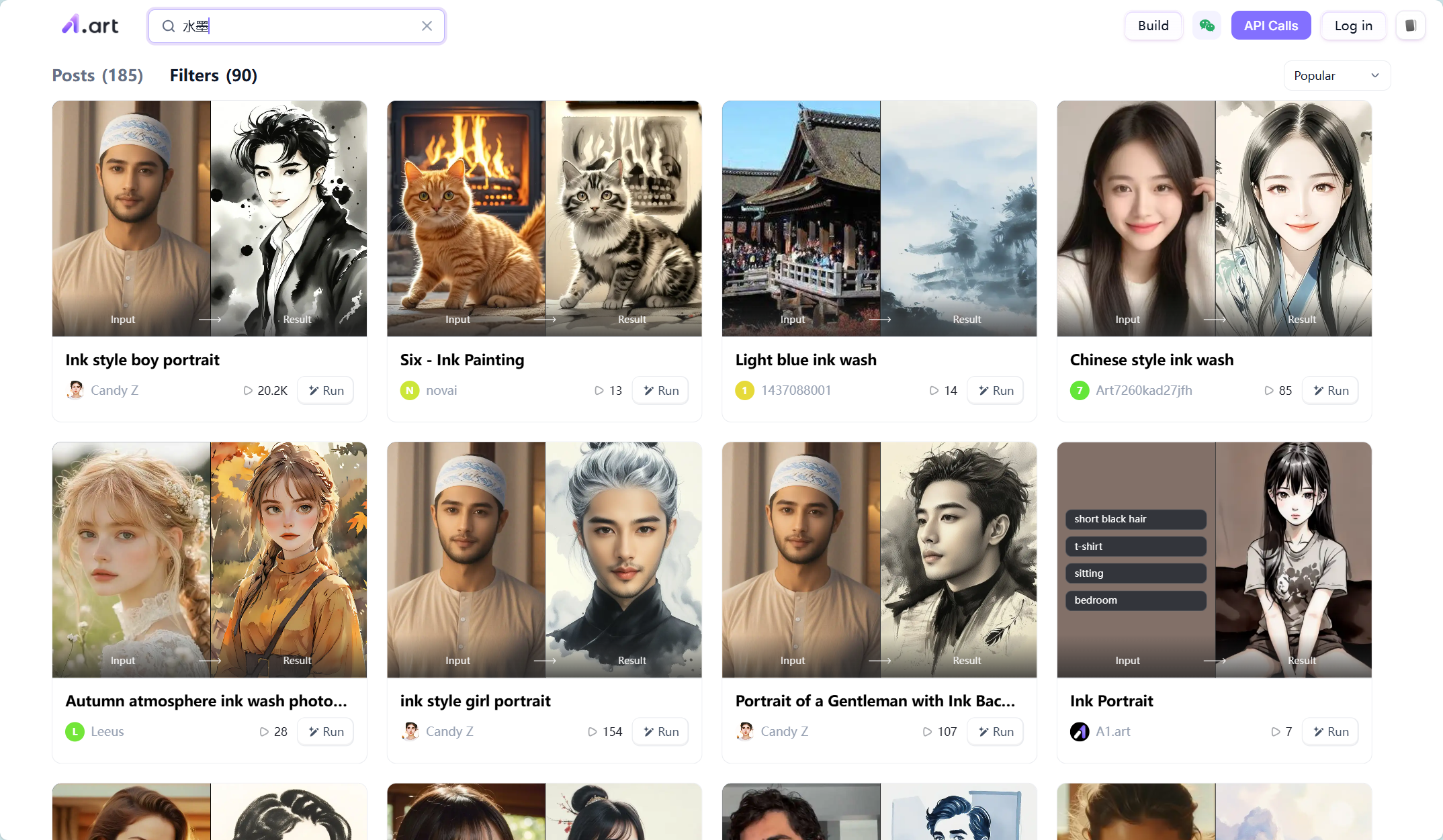Click author name Leeus

[107, 731]
